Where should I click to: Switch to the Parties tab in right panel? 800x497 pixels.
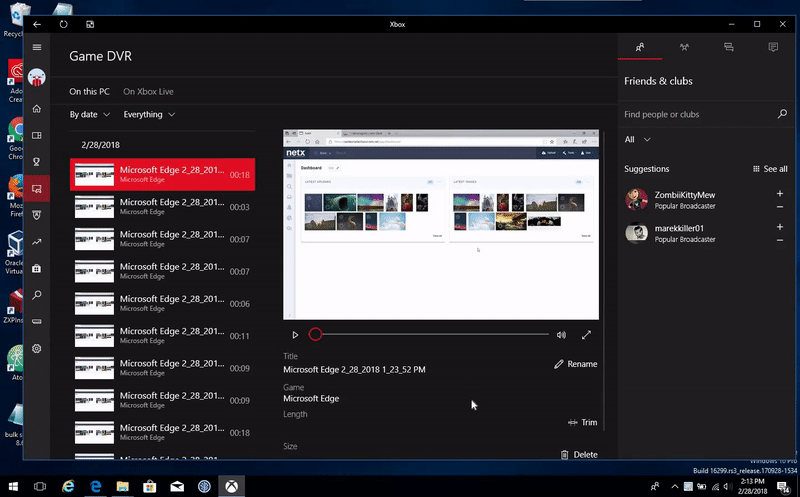point(684,47)
